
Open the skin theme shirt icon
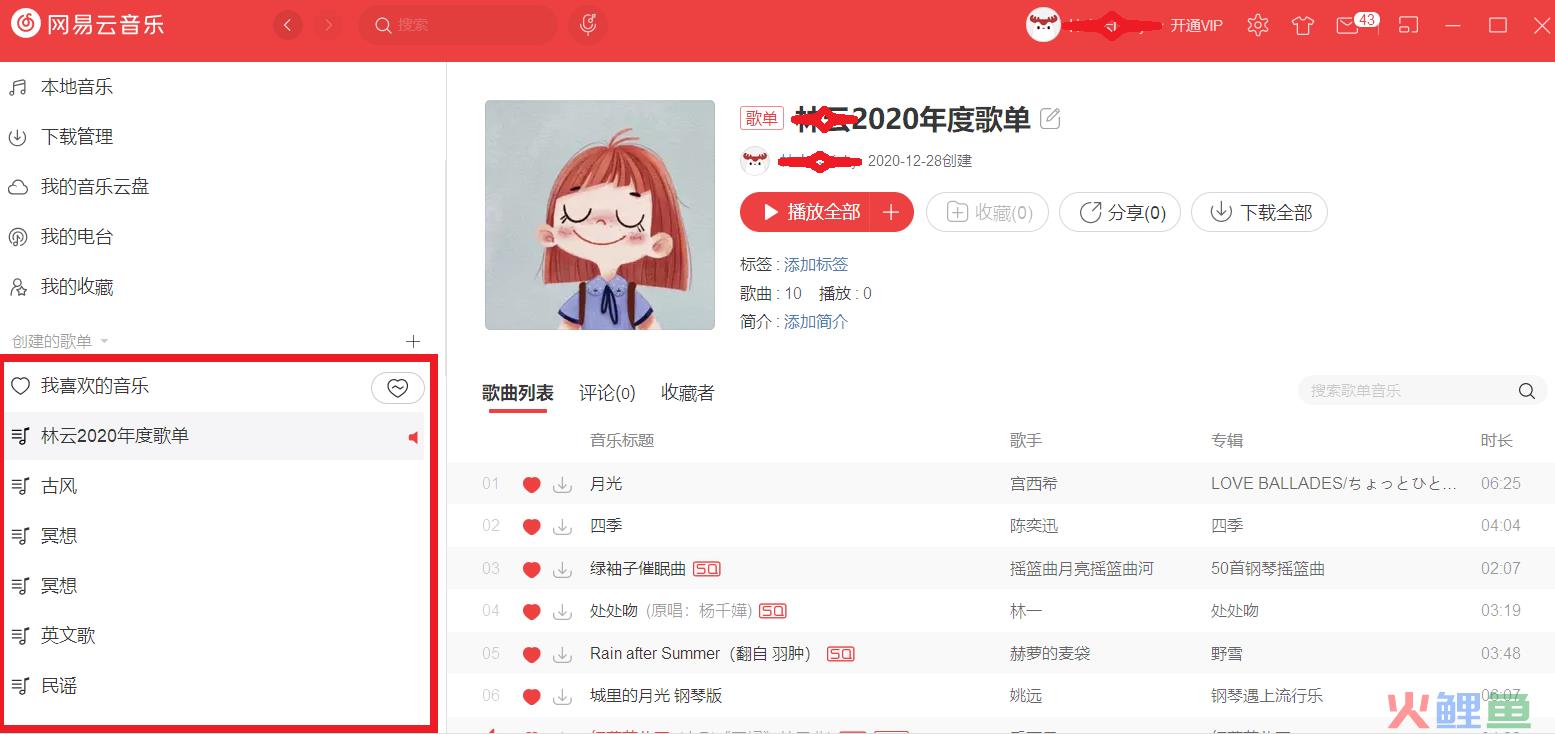pyautogui.click(x=1302, y=25)
